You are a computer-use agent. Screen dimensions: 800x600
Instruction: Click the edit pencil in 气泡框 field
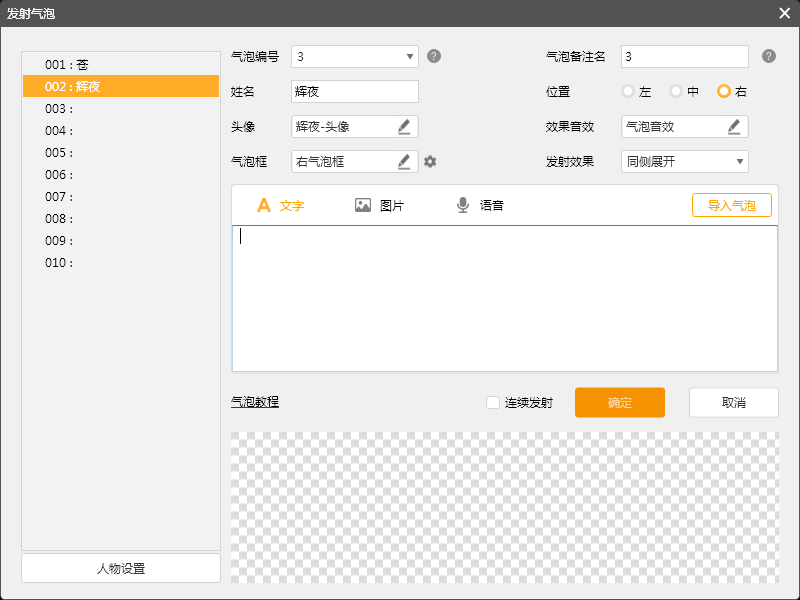(x=404, y=161)
